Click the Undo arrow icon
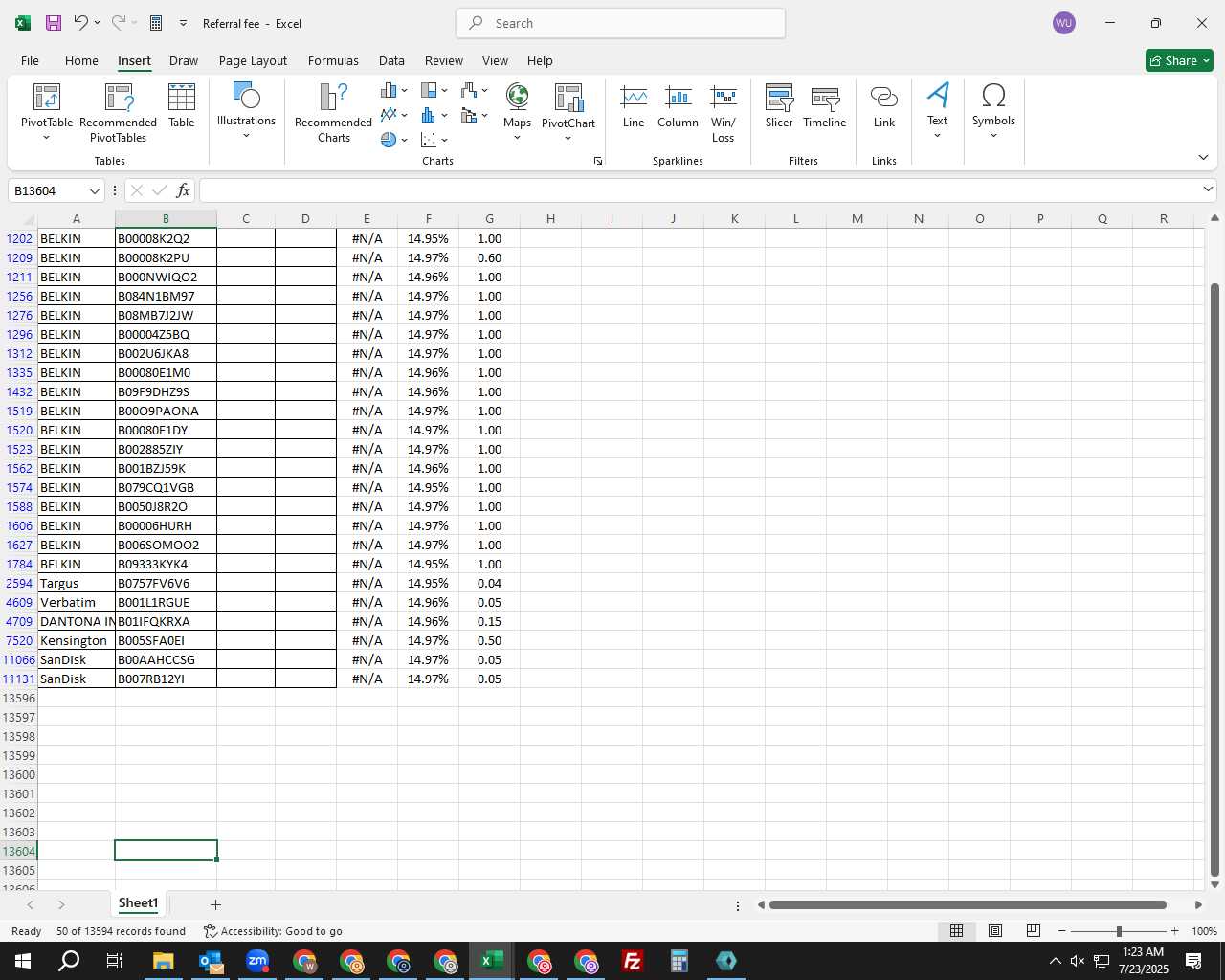The width and height of the screenshot is (1225, 980). click(81, 23)
